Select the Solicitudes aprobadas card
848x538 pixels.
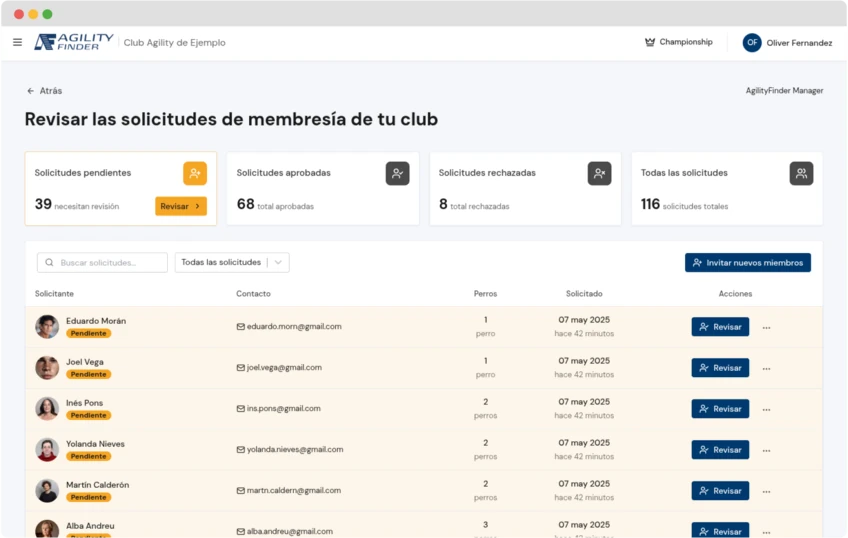click(322, 188)
